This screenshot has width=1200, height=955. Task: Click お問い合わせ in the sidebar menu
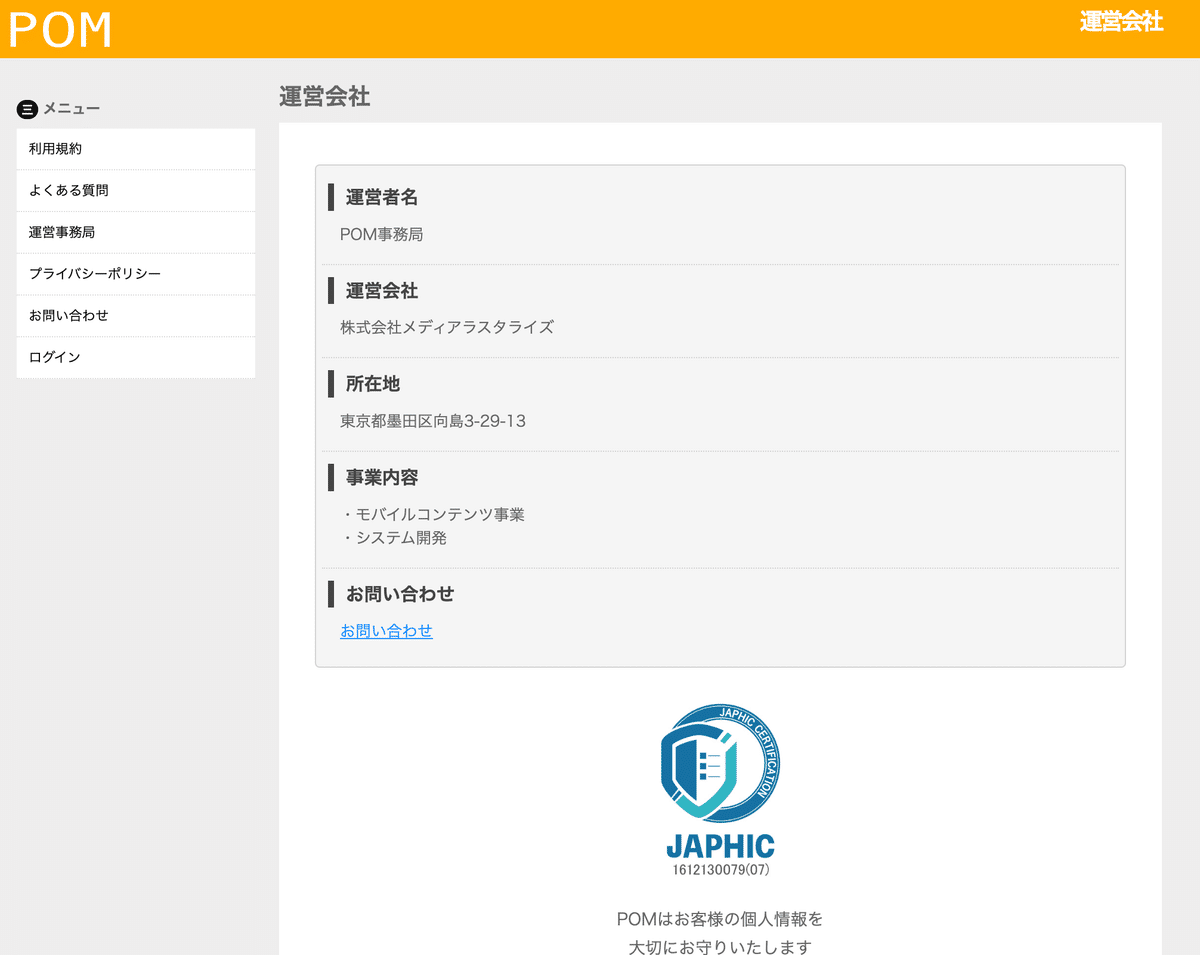pos(65,315)
